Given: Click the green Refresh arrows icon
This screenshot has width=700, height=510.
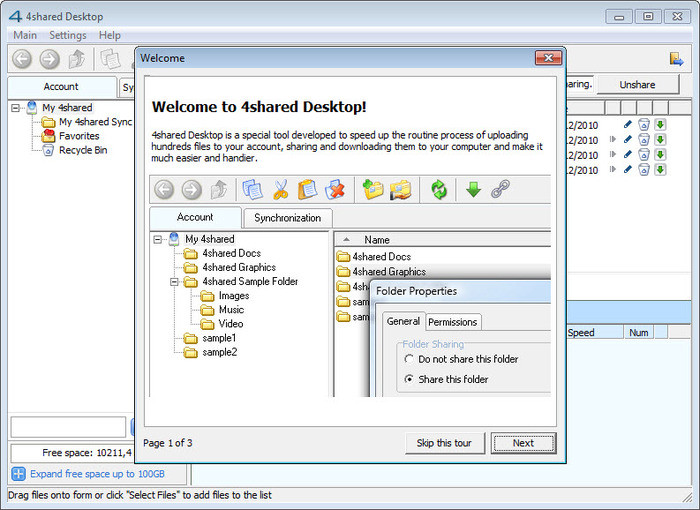Looking at the screenshot, I should tap(439, 189).
